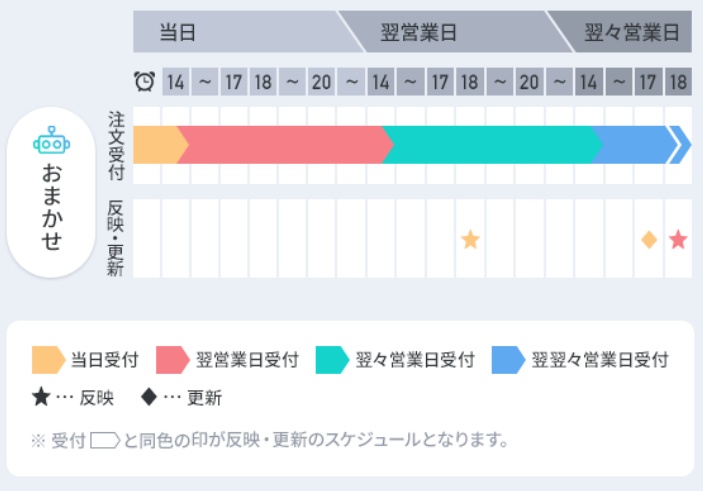
Task: Click the alarm clock icon
Action: pyautogui.click(x=145, y=82)
